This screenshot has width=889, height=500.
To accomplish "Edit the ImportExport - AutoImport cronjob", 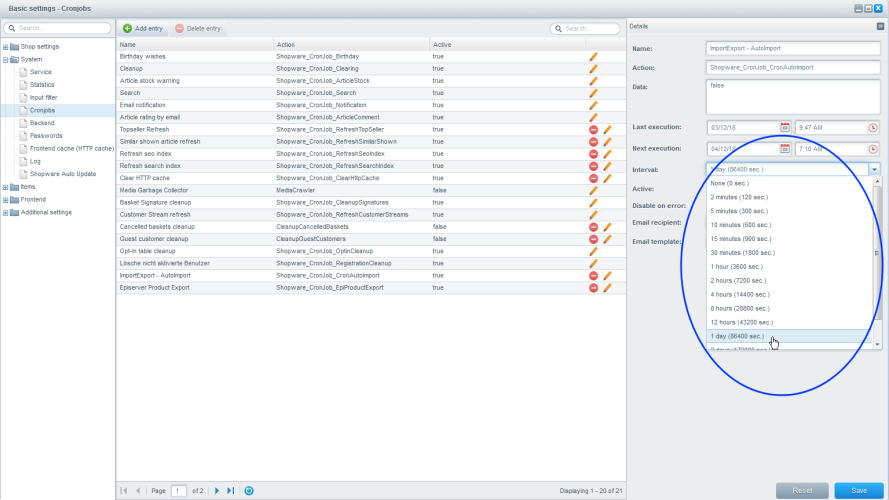I will 607,276.
